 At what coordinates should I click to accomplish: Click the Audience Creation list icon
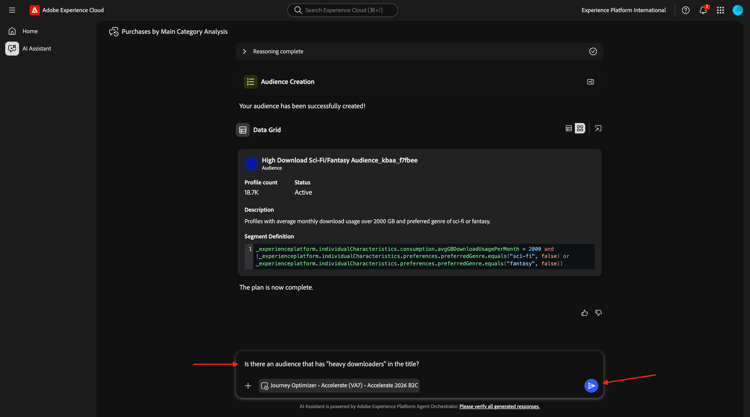pyautogui.click(x=250, y=82)
